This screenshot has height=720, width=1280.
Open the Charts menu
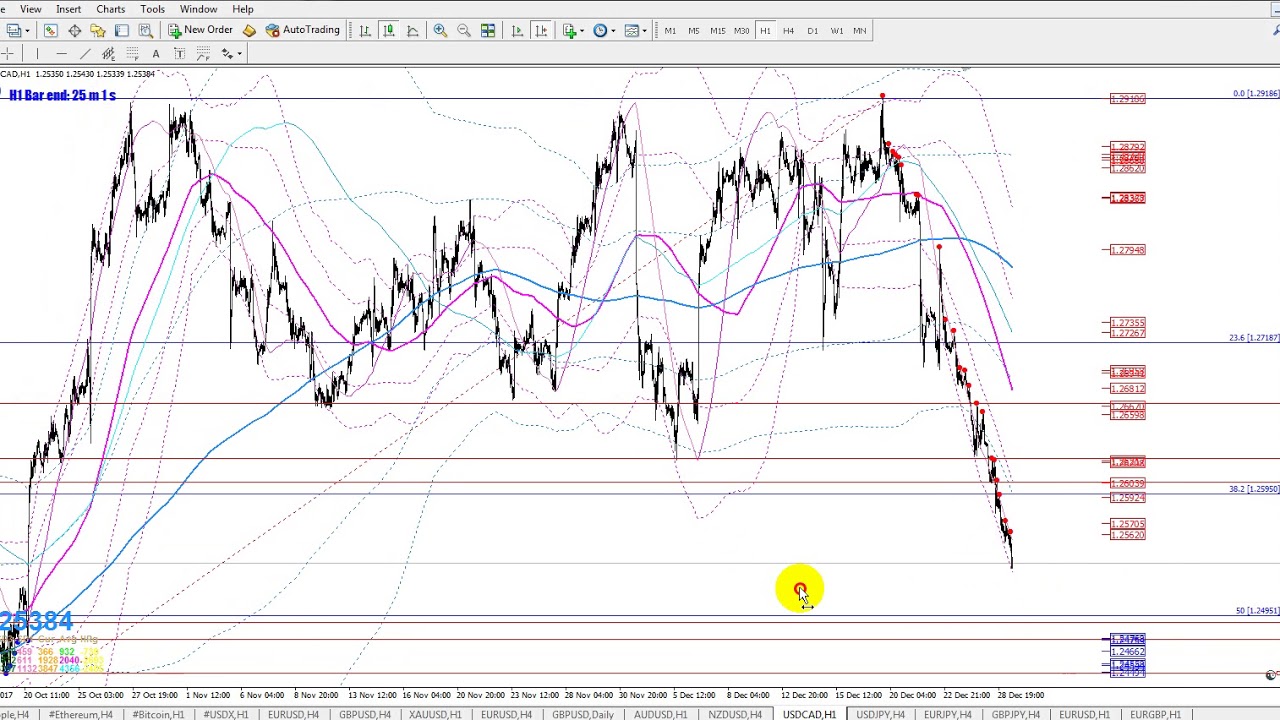tap(110, 9)
